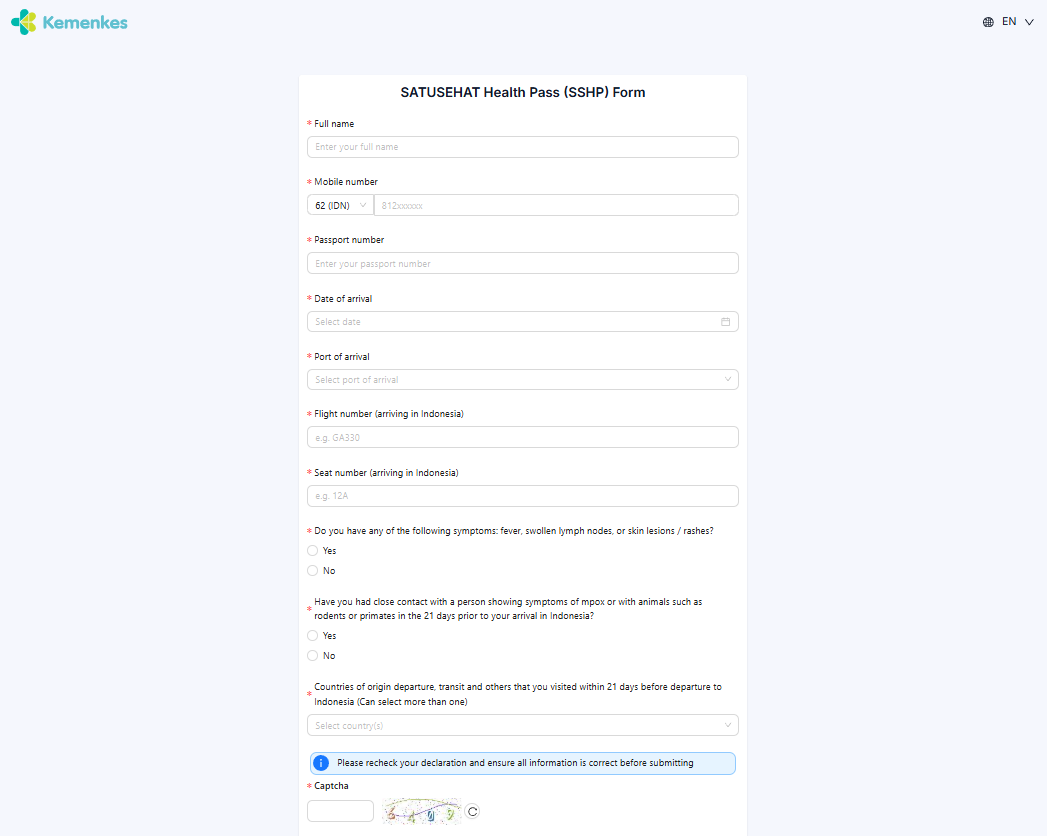Open the Date of arrival picker

point(523,322)
